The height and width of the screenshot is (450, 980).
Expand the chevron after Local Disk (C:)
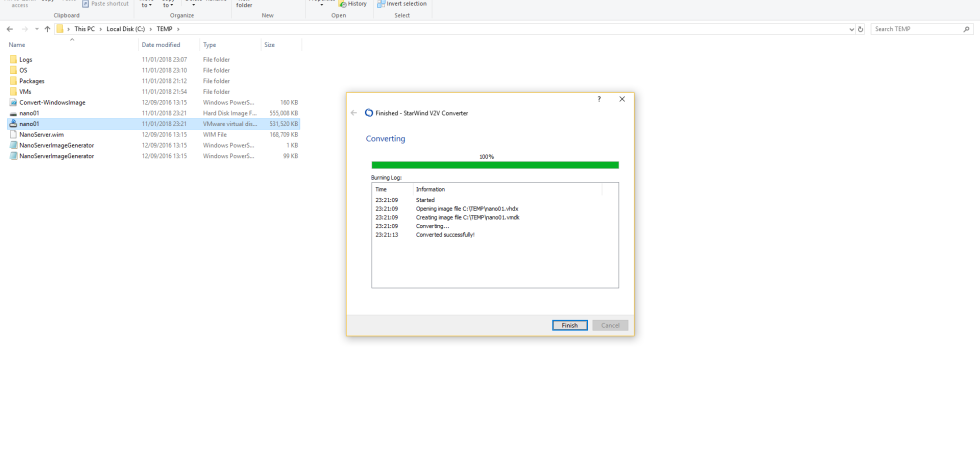[151, 29]
